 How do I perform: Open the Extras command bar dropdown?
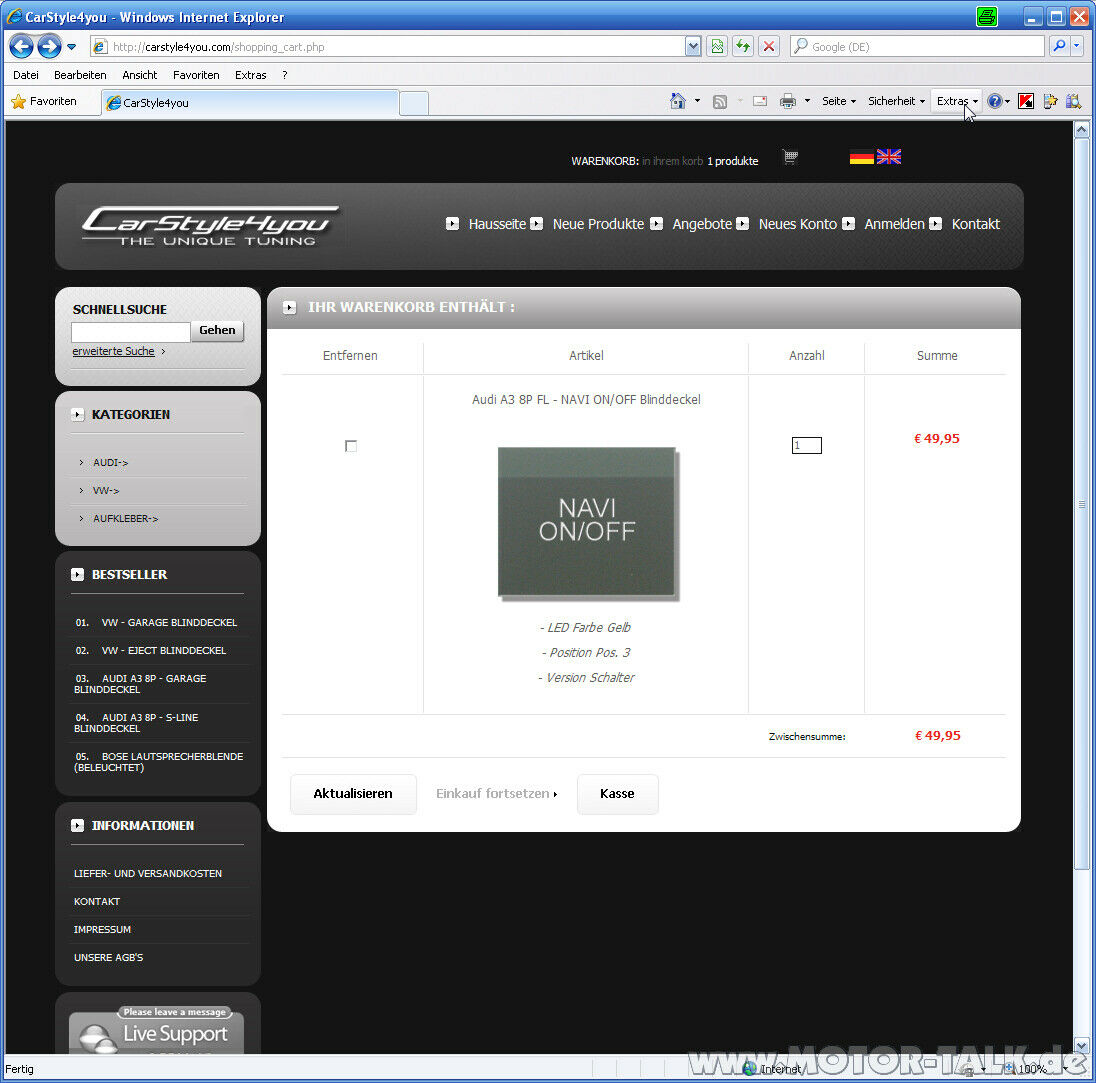point(957,101)
